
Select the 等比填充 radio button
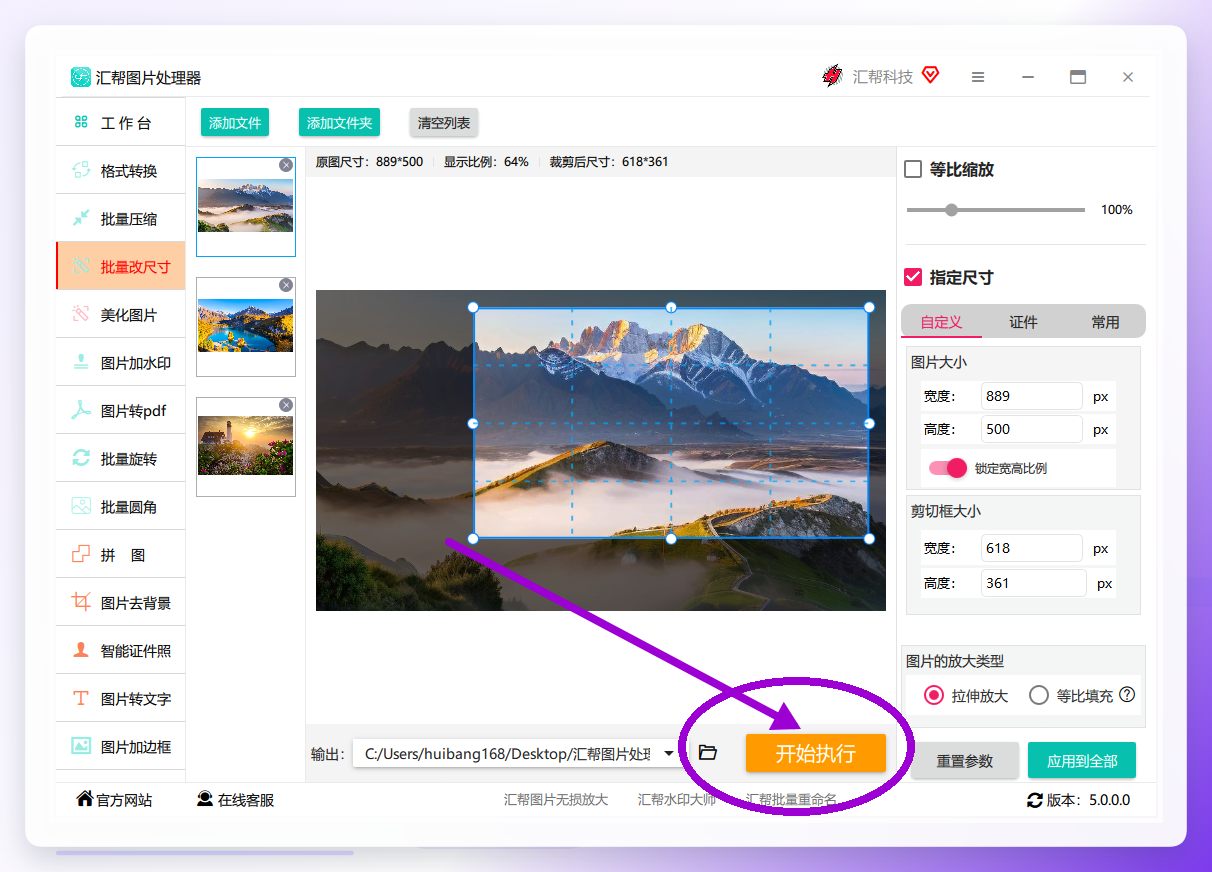(1039, 695)
